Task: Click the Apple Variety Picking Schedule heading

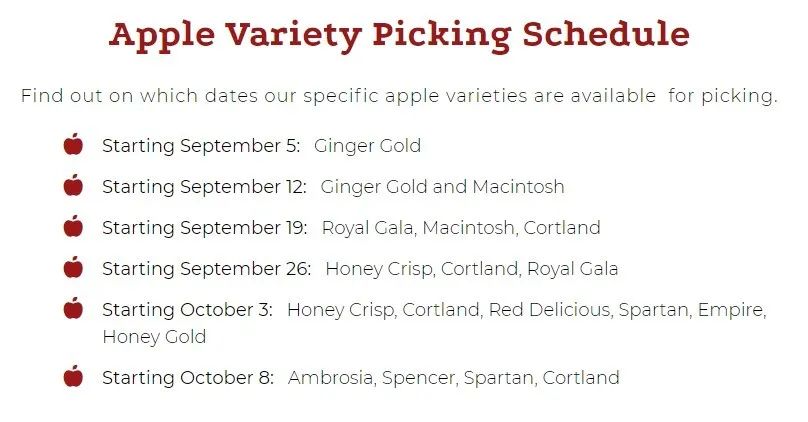Action: coord(399,35)
